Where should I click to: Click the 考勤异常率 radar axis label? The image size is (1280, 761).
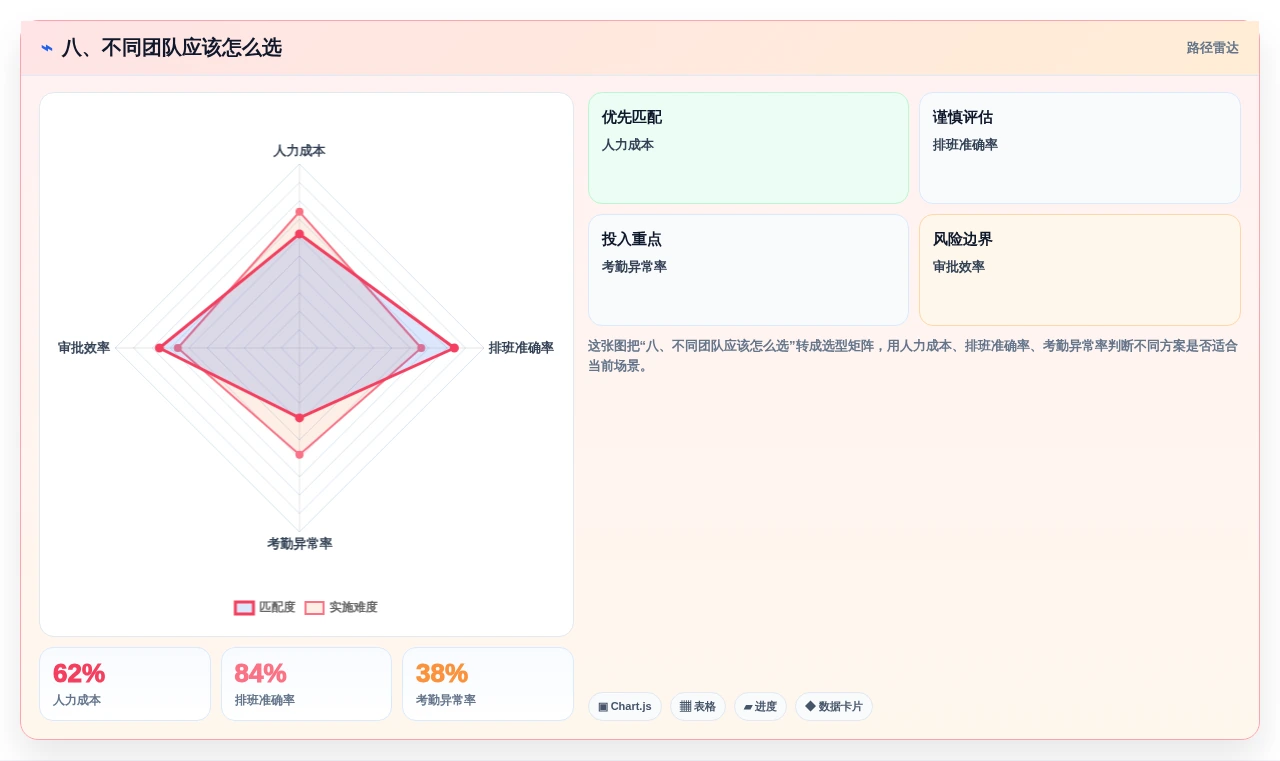299,544
